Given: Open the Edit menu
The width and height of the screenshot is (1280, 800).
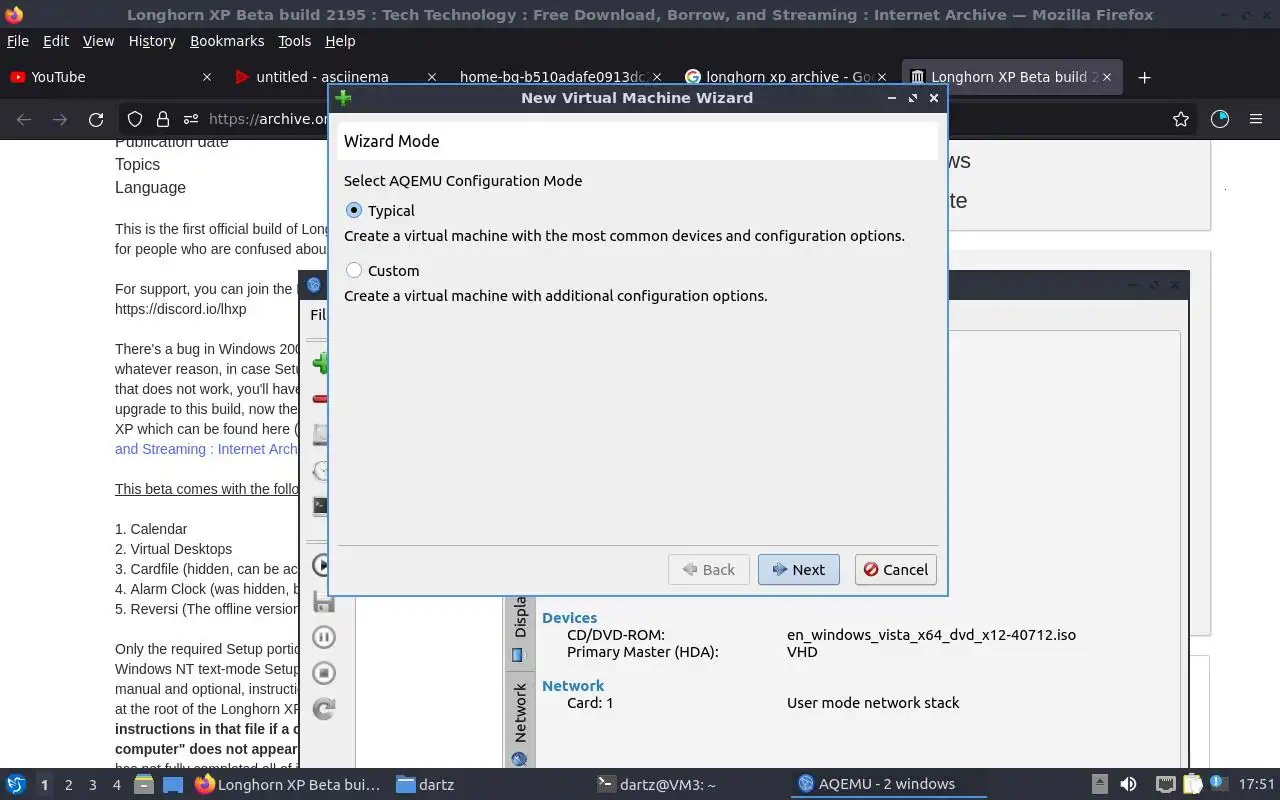Looking at the screenshot, I should (x=56, y=41).
